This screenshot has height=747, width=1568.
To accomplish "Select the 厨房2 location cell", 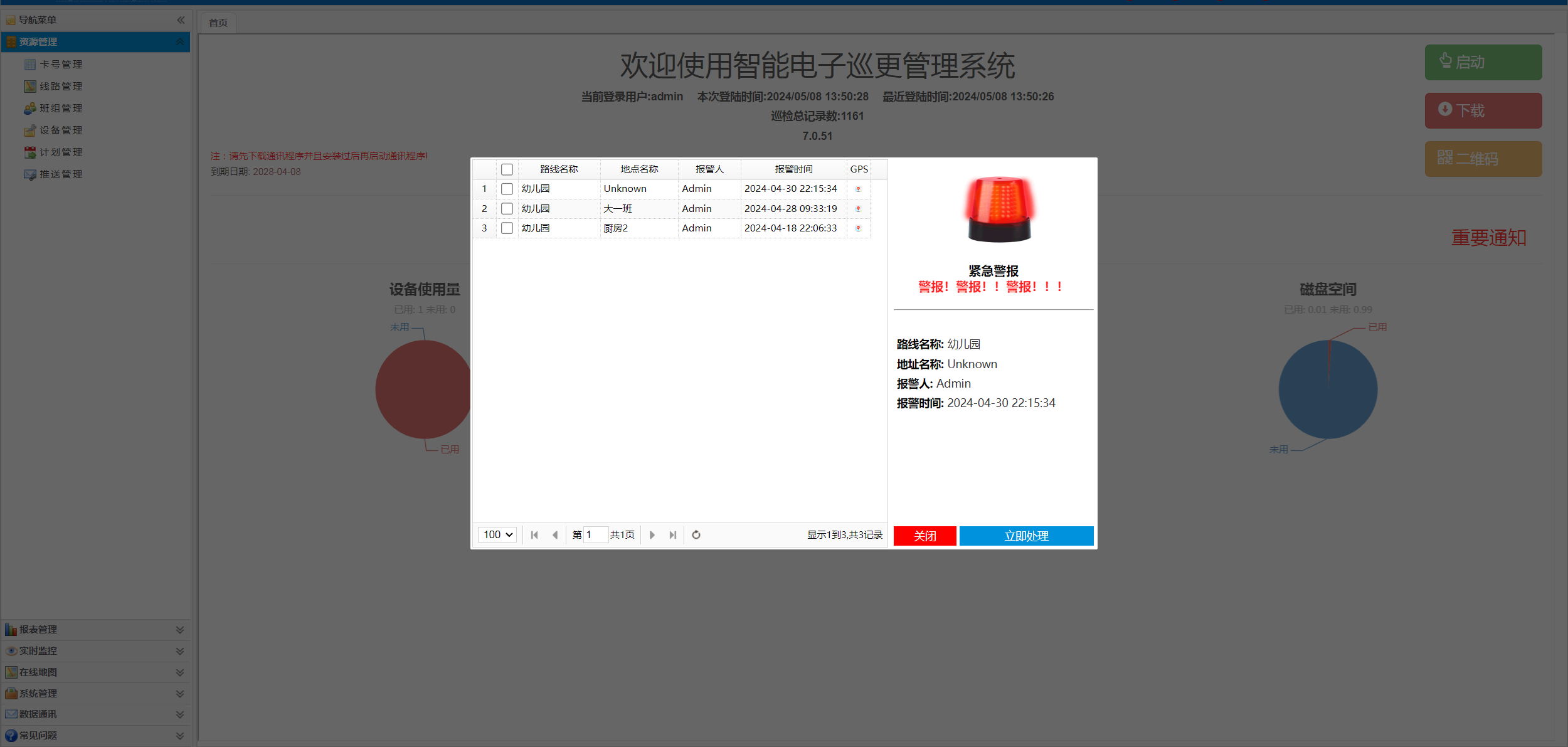I will click(639, 228).
